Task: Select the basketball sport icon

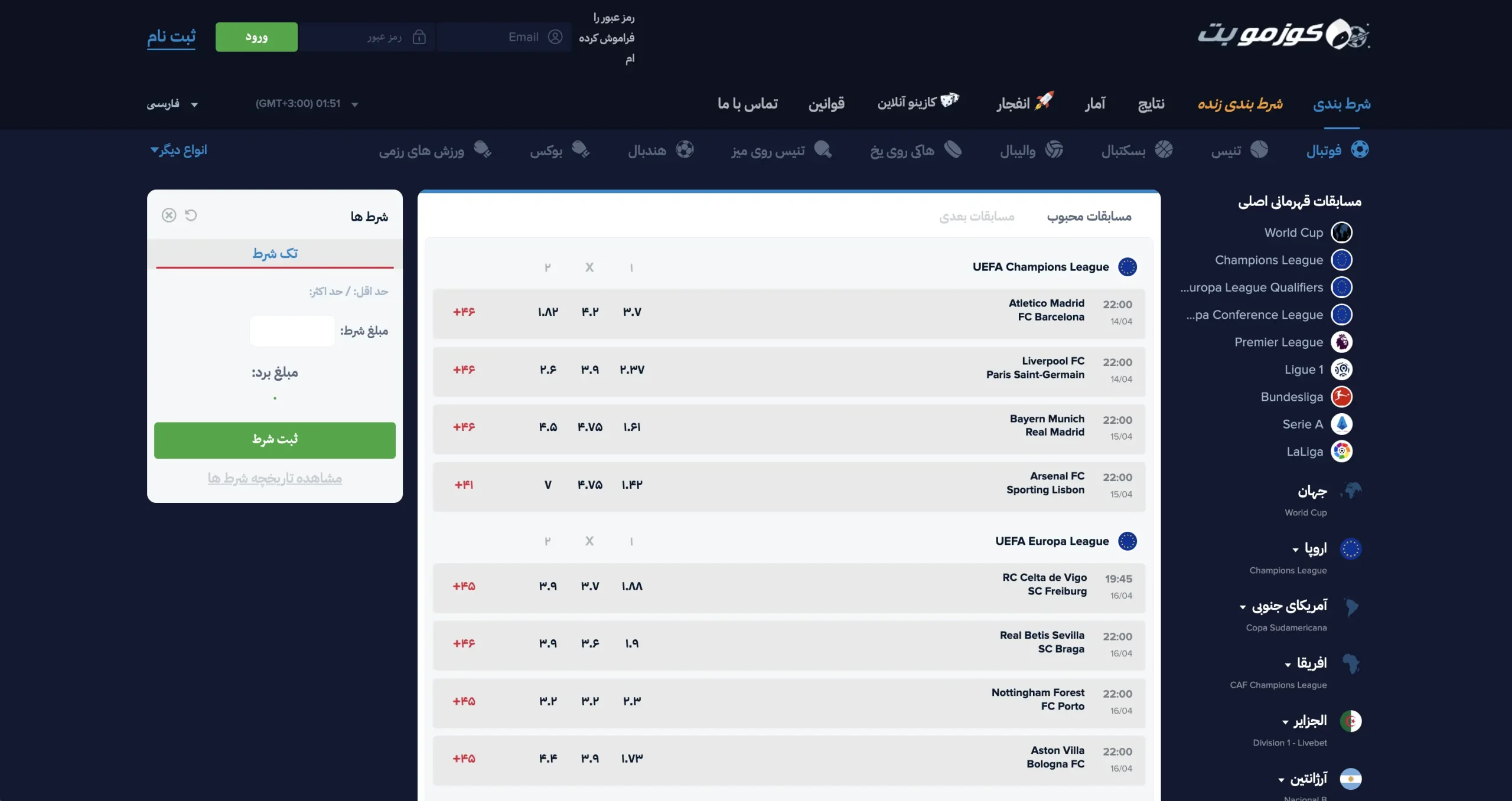Action: (x=1163, y=149)
